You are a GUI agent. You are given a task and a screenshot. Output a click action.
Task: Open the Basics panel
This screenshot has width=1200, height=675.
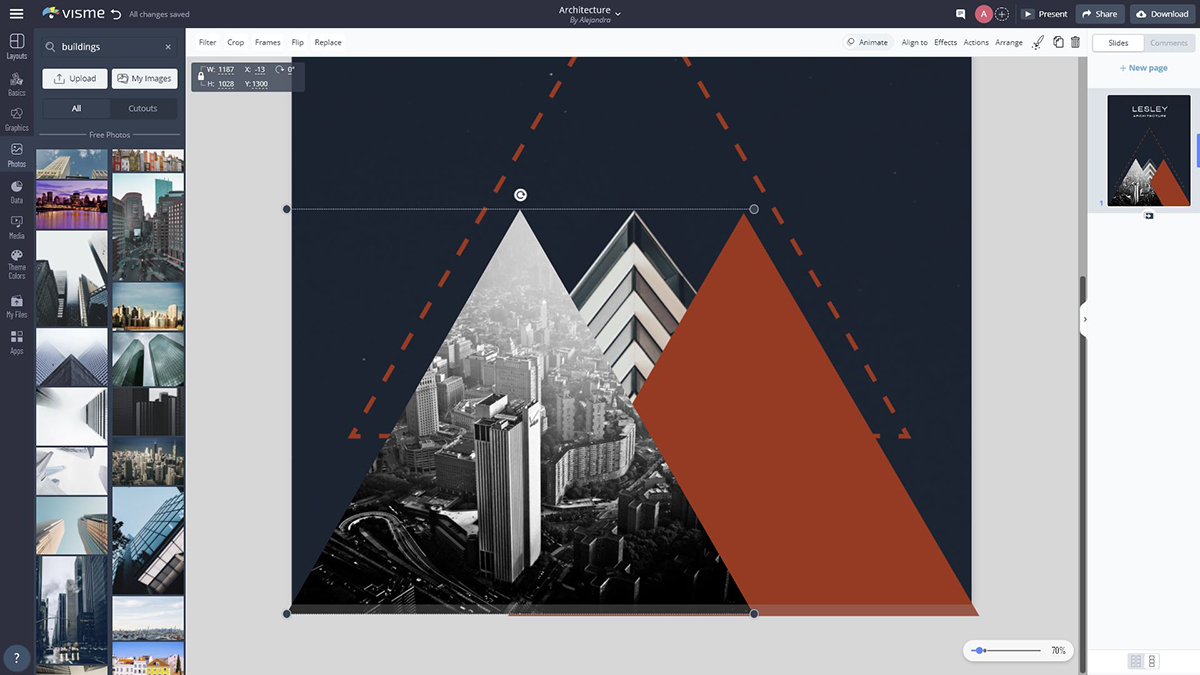[16, 83]
